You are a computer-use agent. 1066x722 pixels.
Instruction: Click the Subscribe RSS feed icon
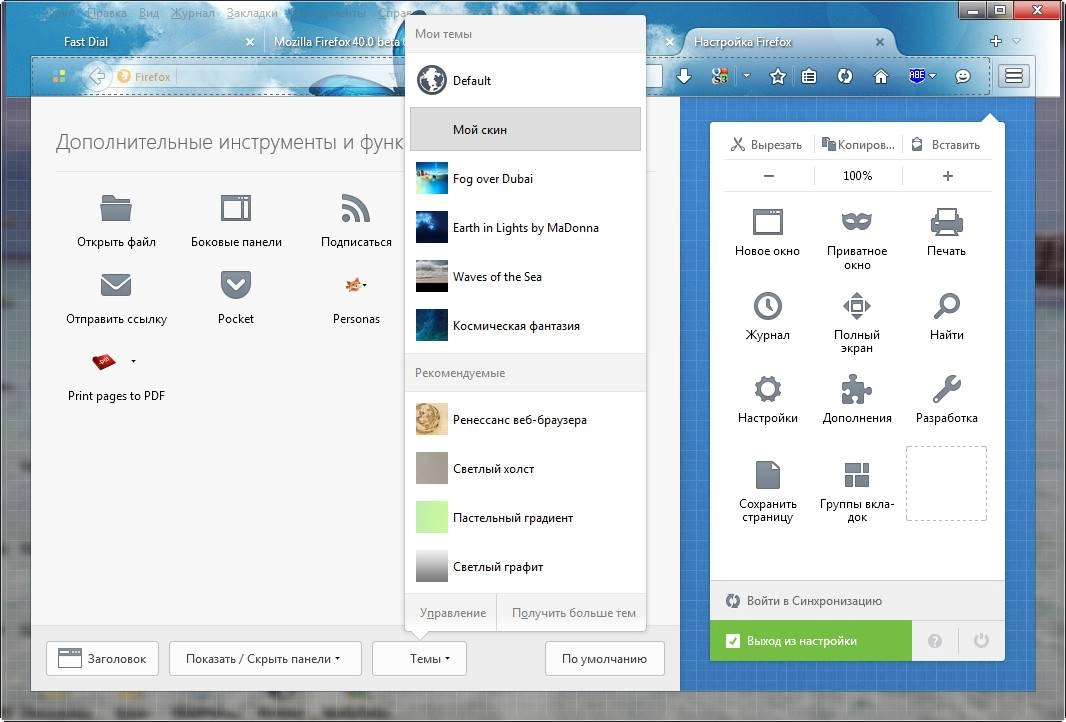click(x=356, y=208)
